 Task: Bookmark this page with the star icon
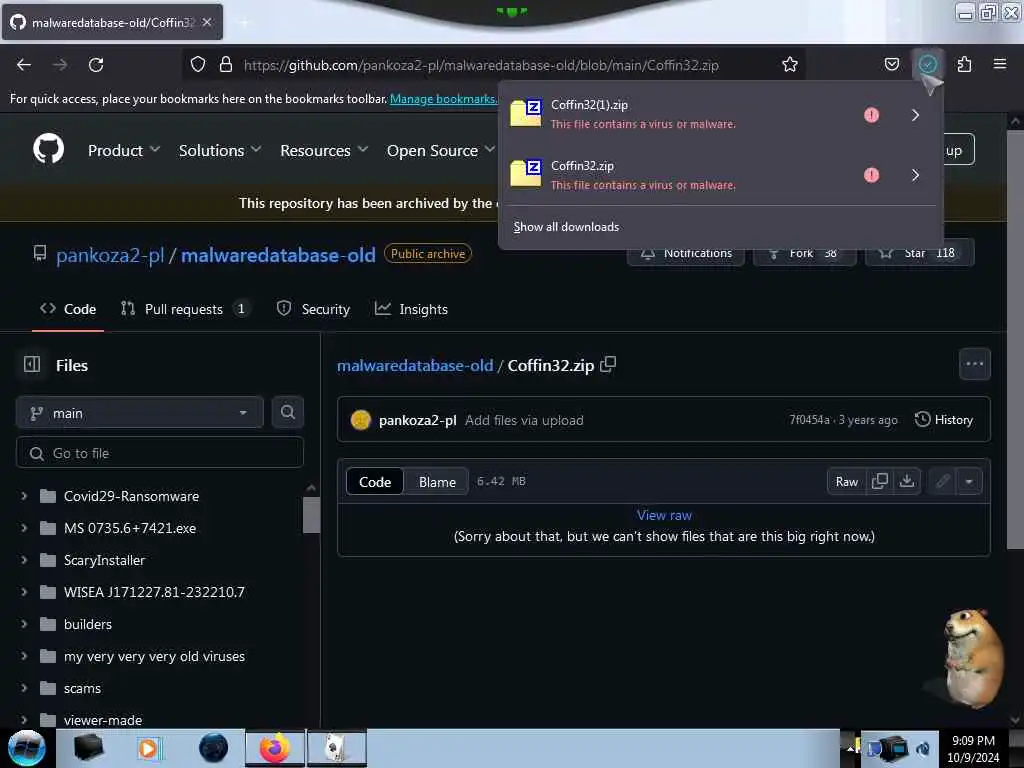[790, 65]
